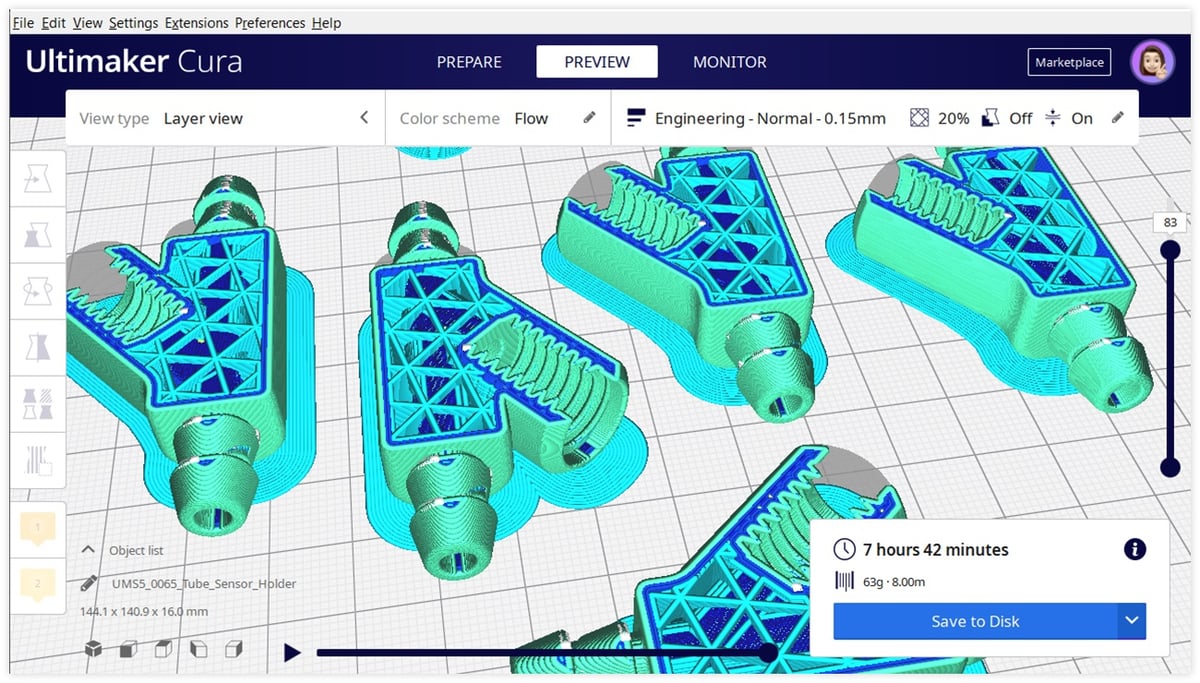Viewport: 1200px width, 683px height.
Task: Click upper handle of layer slider
Action: click(1169, 249)
